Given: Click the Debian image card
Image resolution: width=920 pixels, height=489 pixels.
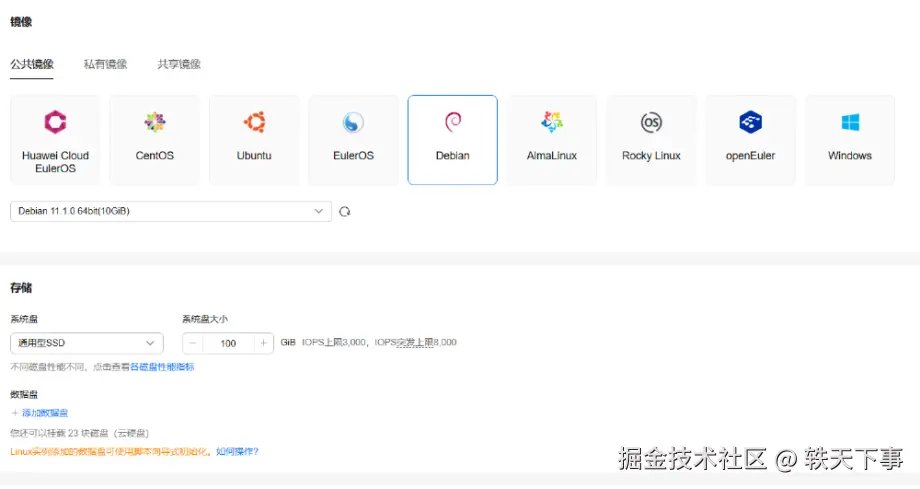Looking at the screenshot, I should pos(453,140).
